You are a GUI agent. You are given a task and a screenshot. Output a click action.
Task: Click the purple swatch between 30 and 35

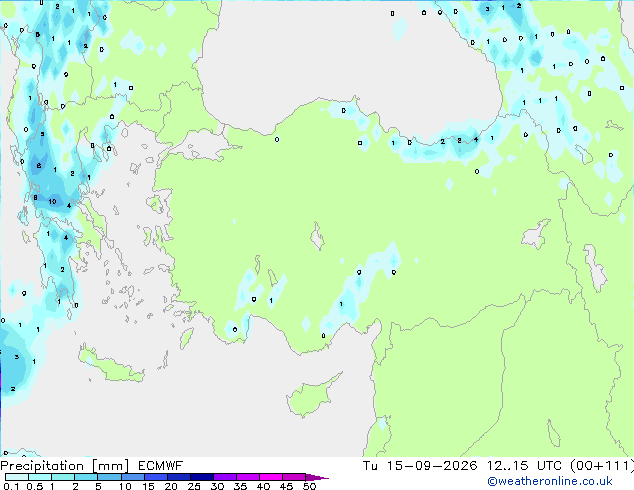(x=225, y=477)
